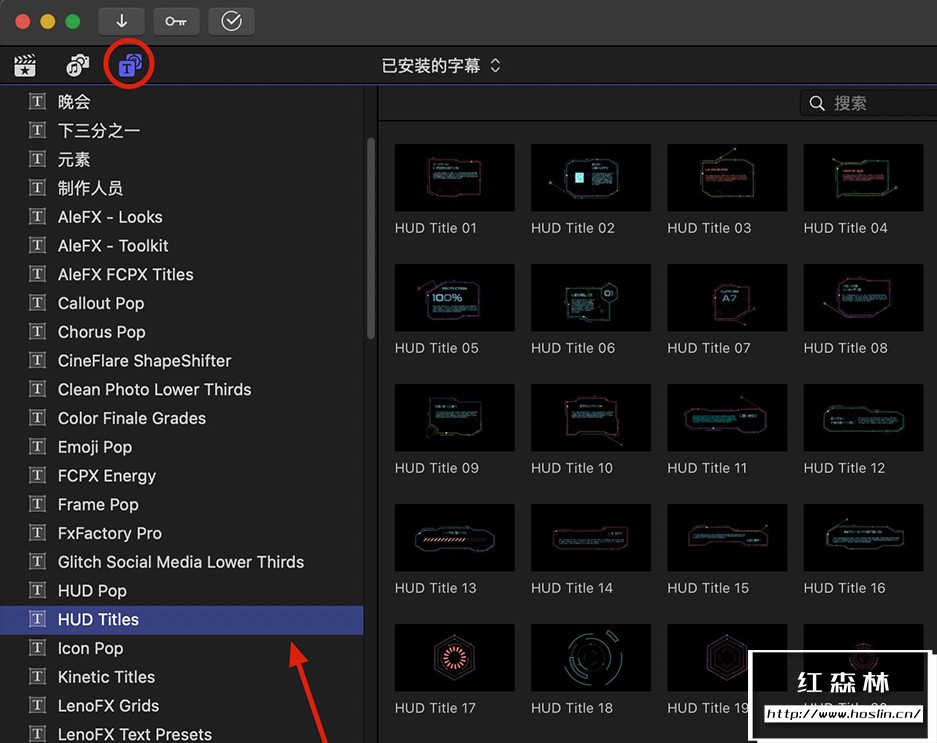937x743 pixels.
Task: Select HUD Title 12 thumbnail
Action: click(x=863, y=418)
